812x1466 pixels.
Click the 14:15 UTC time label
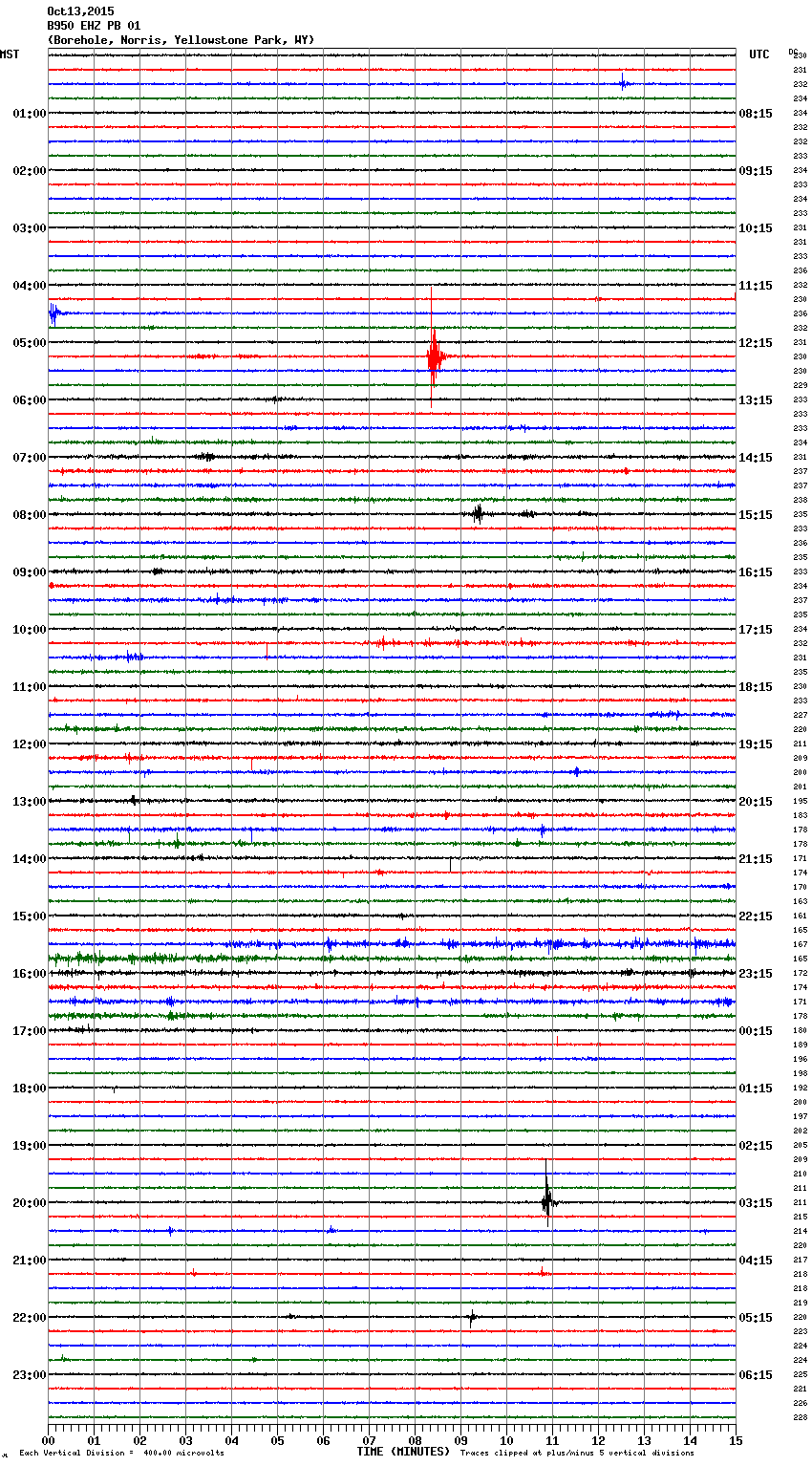click(x=756, y=458)
